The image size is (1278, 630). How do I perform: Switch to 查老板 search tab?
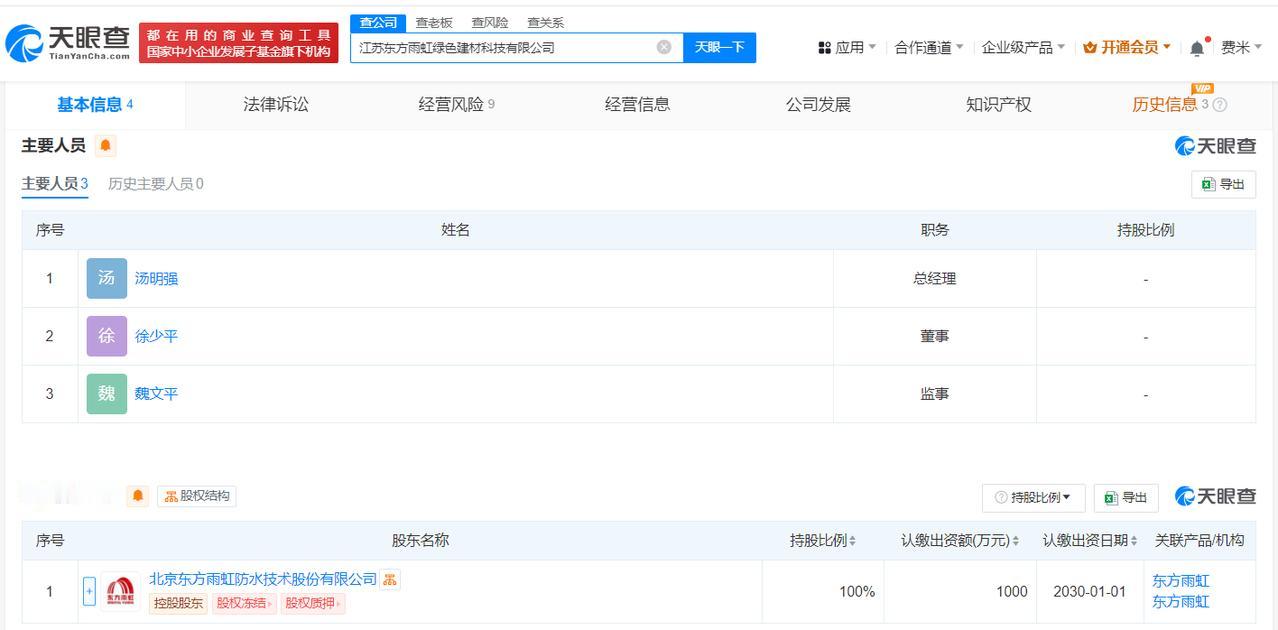(434, 23)
